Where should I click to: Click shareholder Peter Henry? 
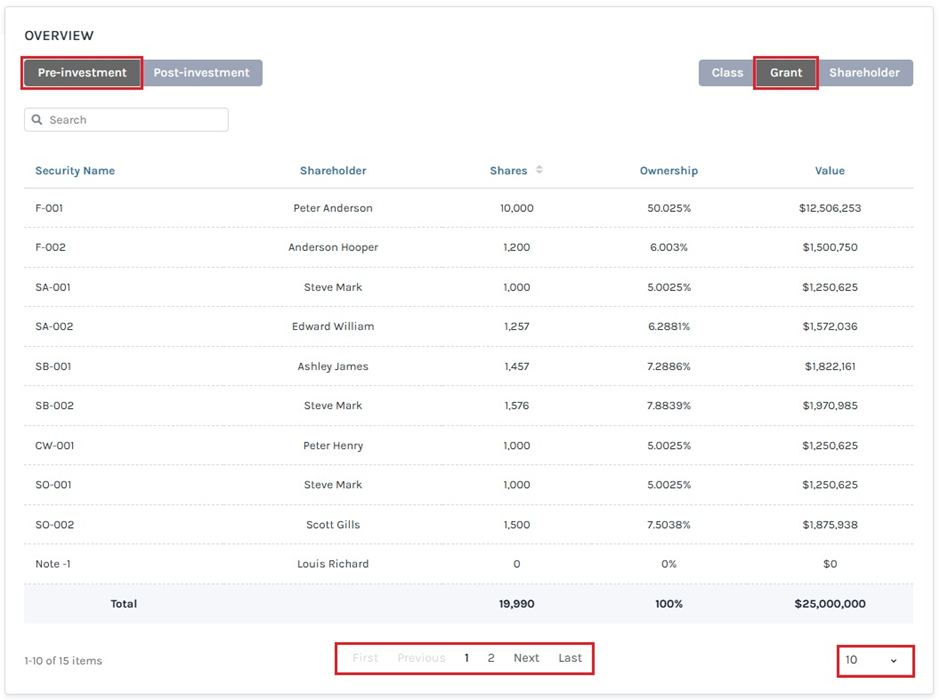click(333, 445)
